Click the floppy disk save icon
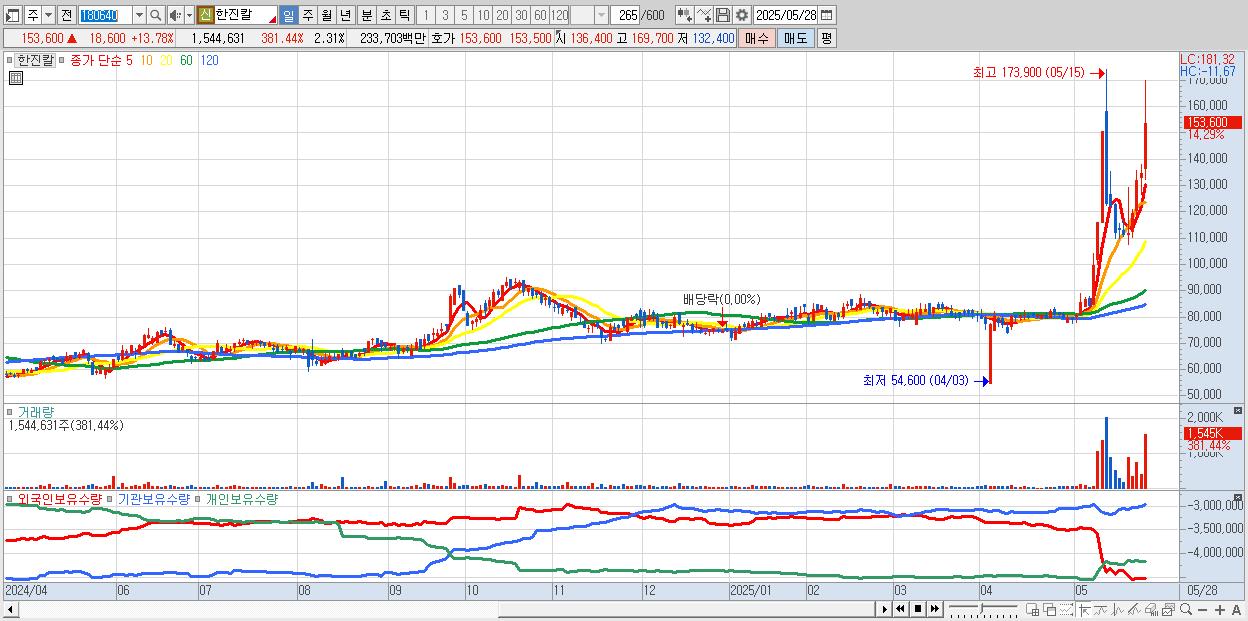Screen dimensions: 1248x621 [x=723, y=15]
